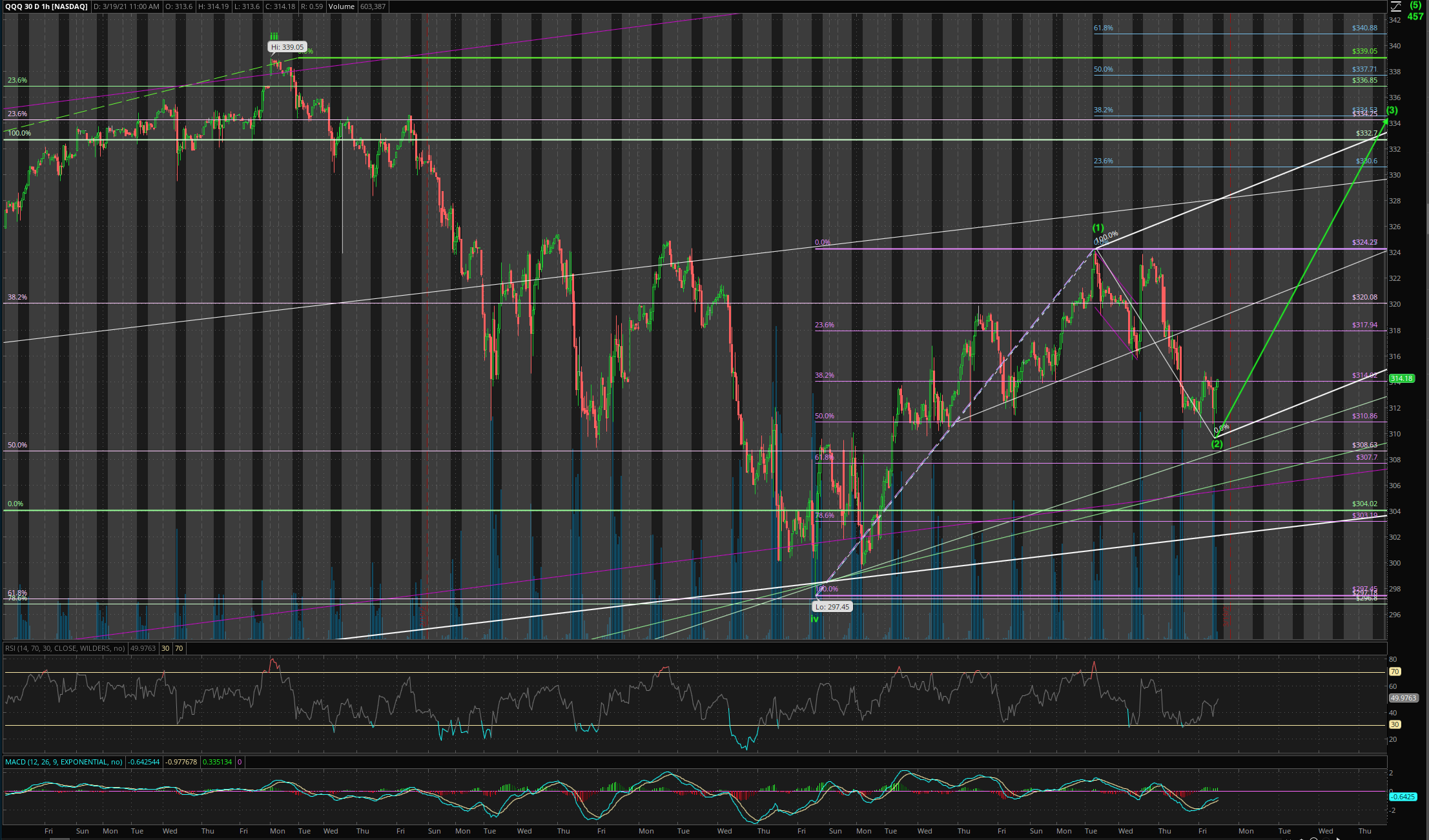Click the chart scale icon at top right
The image size is (1429, 840).
pos(1395,6)
